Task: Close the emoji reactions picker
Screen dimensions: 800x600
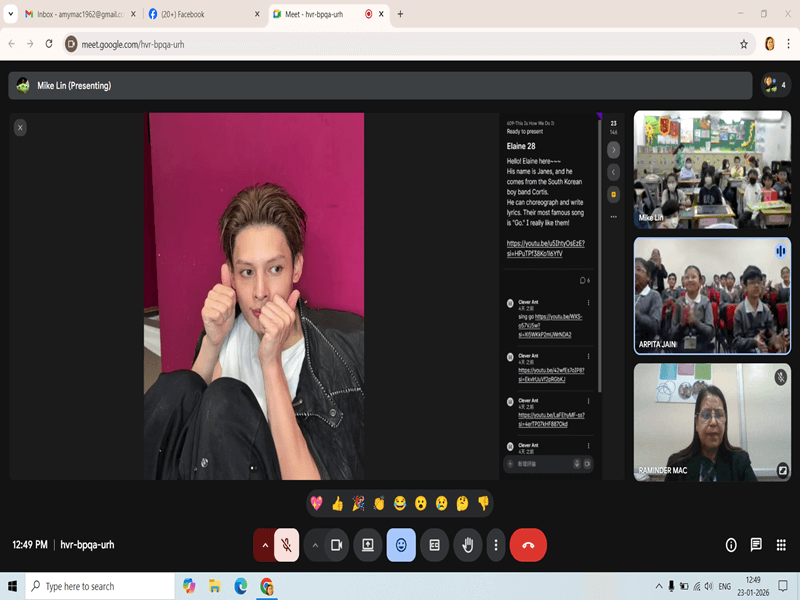Action: coord(401,545)
